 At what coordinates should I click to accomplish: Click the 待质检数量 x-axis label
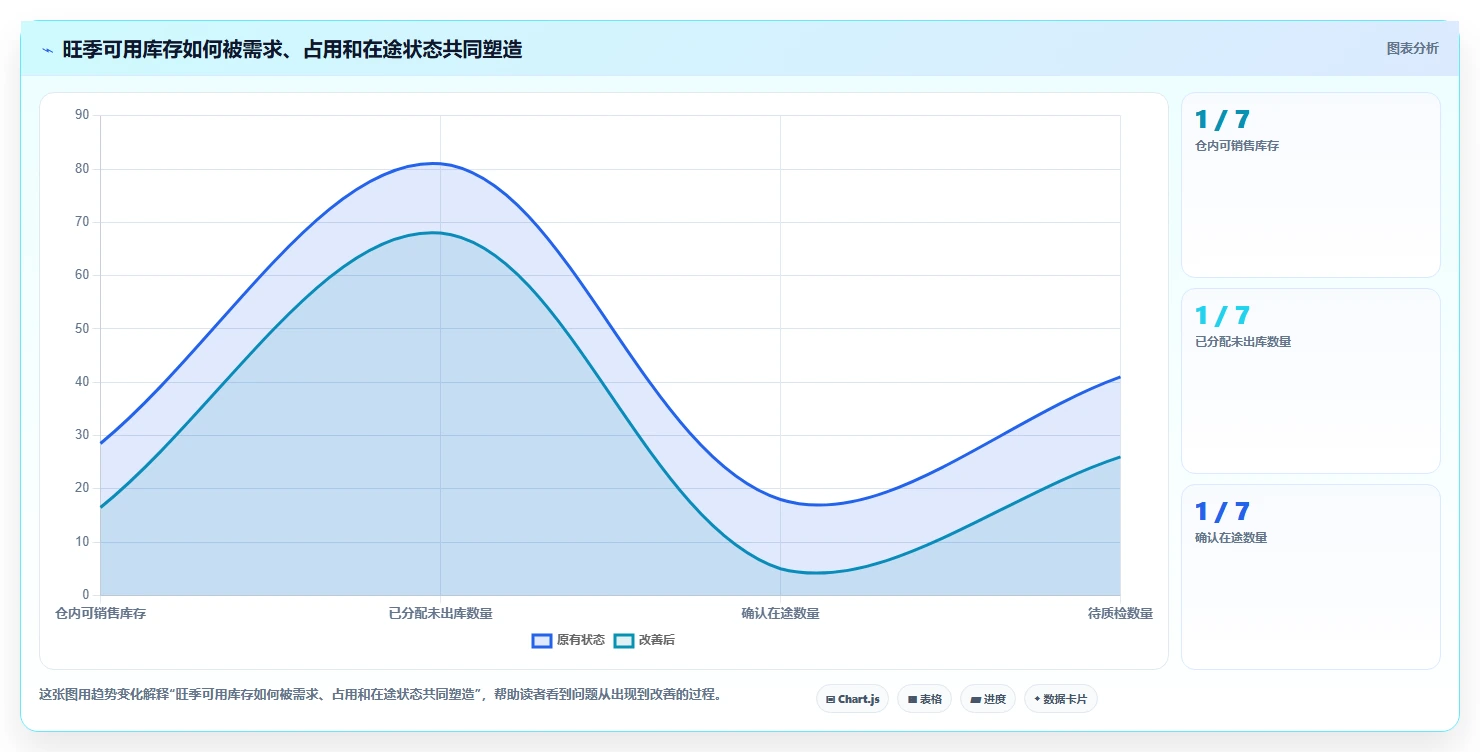[1120, 613]
